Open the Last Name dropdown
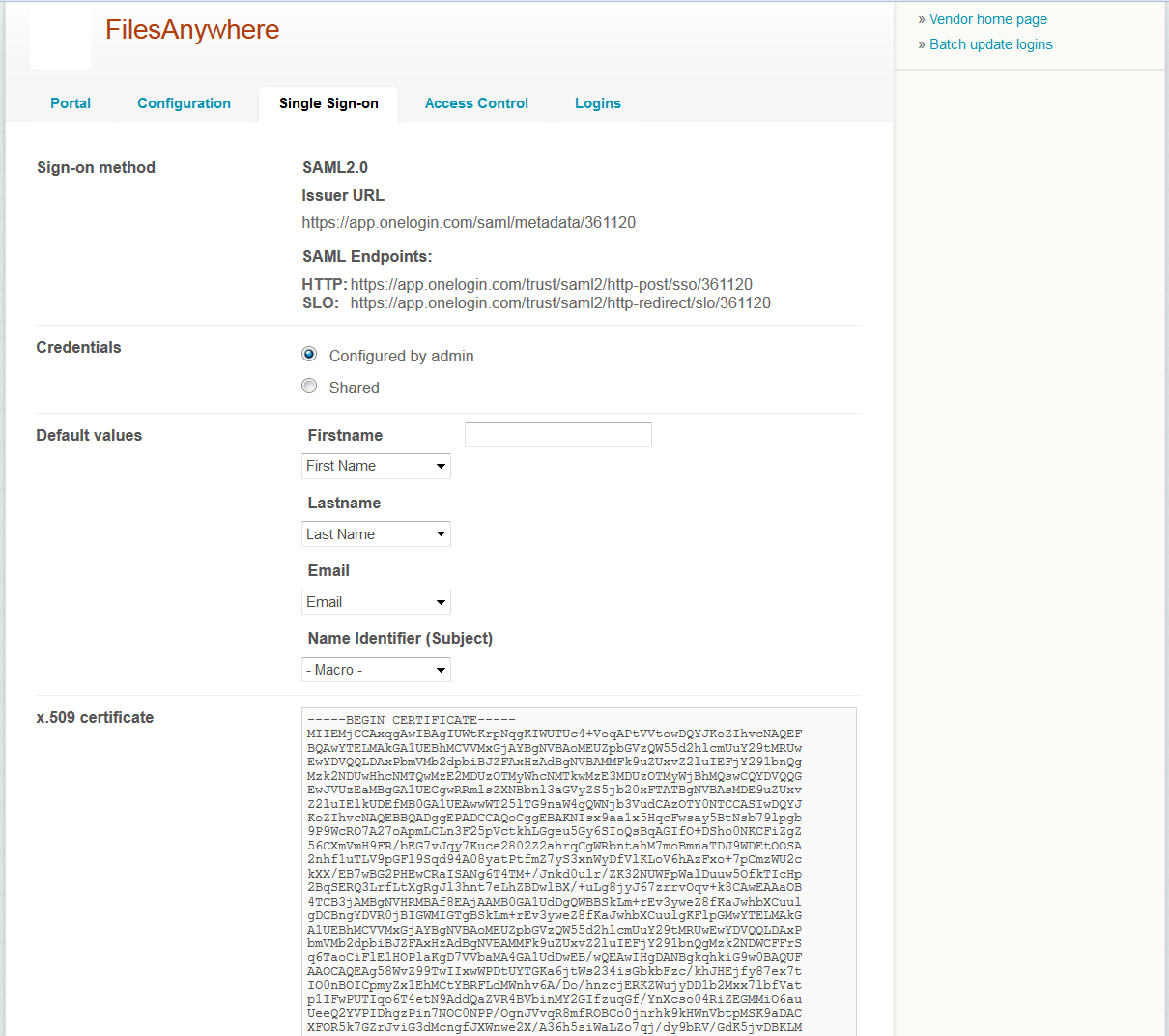The image size is (1169, 1036). pyautogui.click(x=376, y=534)
